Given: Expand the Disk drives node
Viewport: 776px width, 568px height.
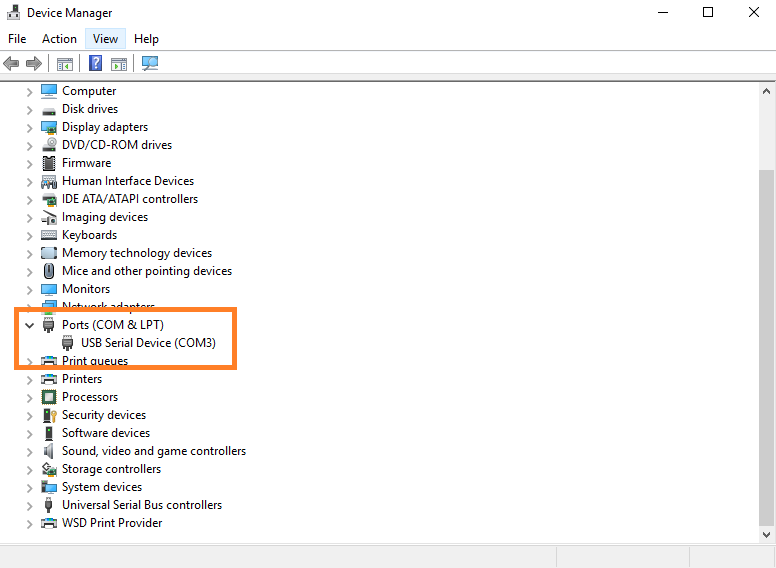Looking at the screenshot, I should coord(29,109).
